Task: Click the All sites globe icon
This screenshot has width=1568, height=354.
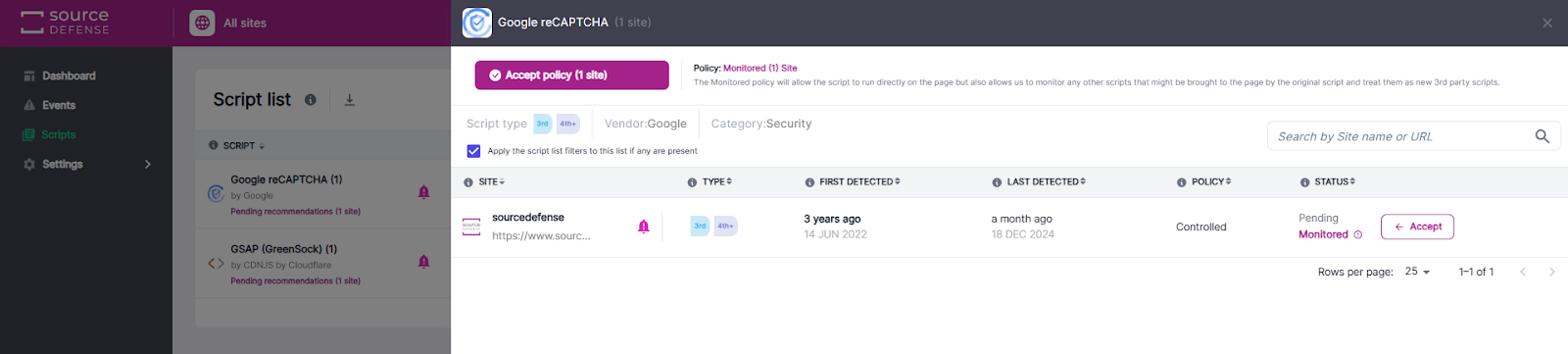Action: click(203, 23)
